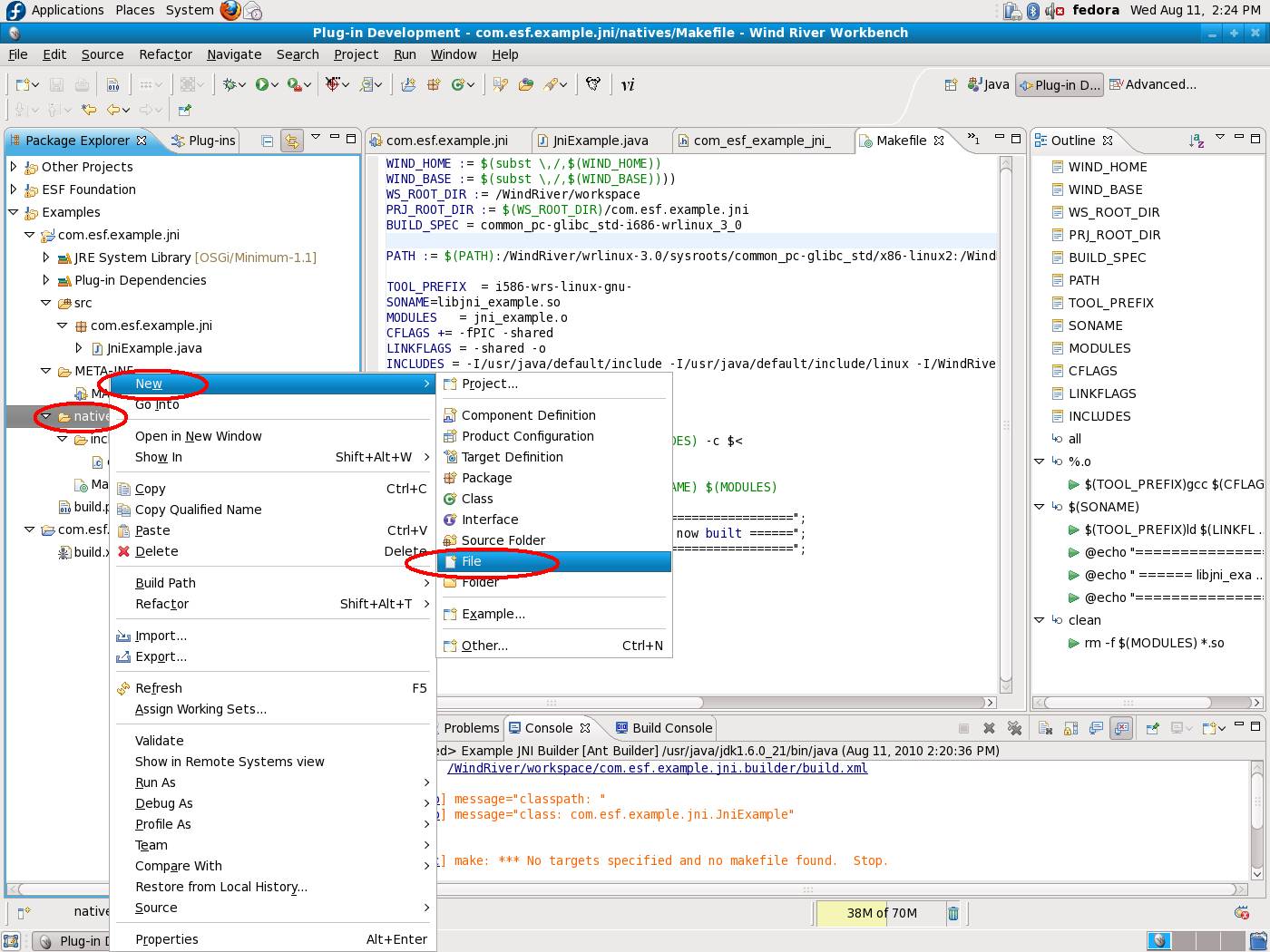
Task: Show hidden editor tabs list (»1)
Action: (973, 139)
